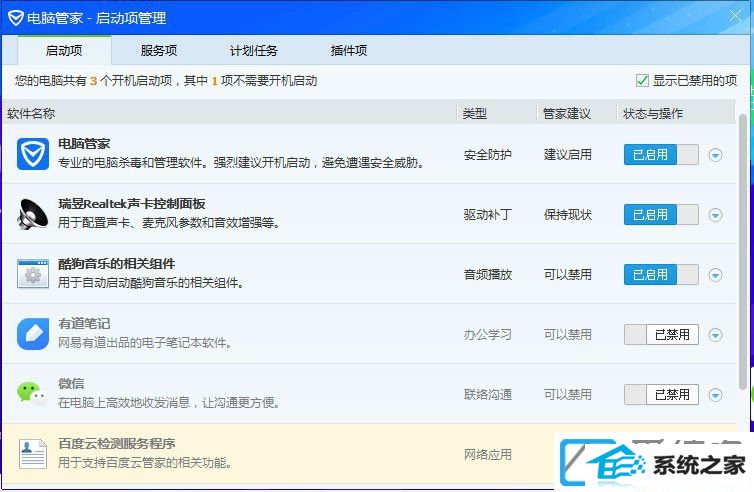Open dropdown arrow for 微信 row
This screenshot has width=754, height=492.
point(716,395)
